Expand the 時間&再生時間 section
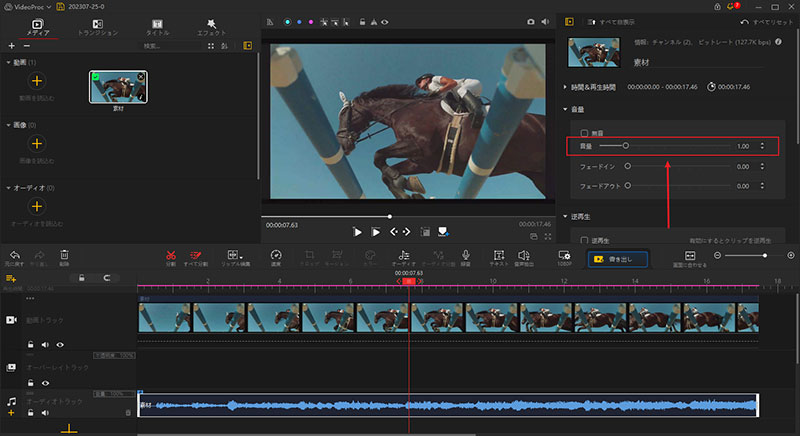The image size is (800, 436). (565, 87)
